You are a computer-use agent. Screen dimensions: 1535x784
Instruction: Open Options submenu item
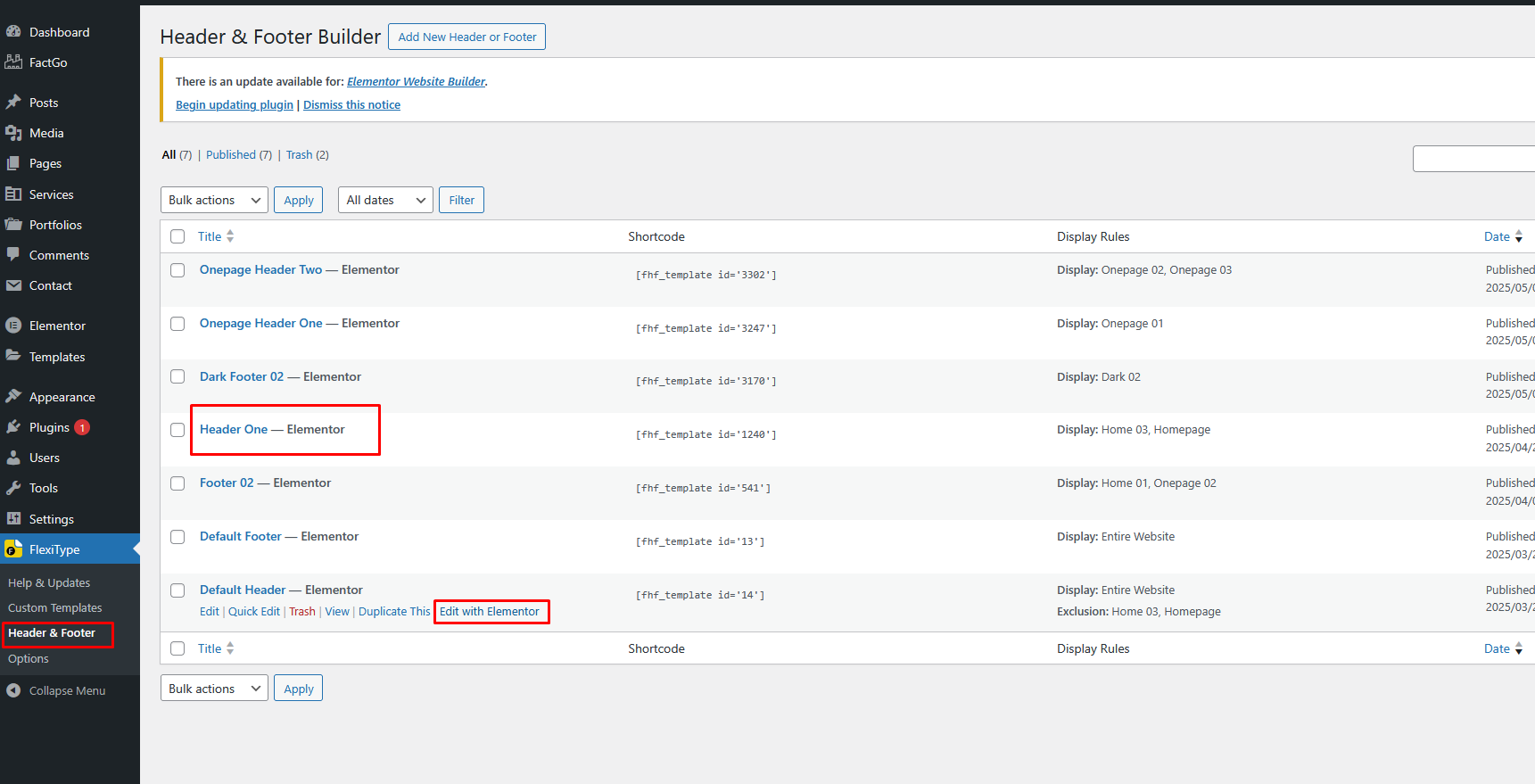[x=29, y=658]
